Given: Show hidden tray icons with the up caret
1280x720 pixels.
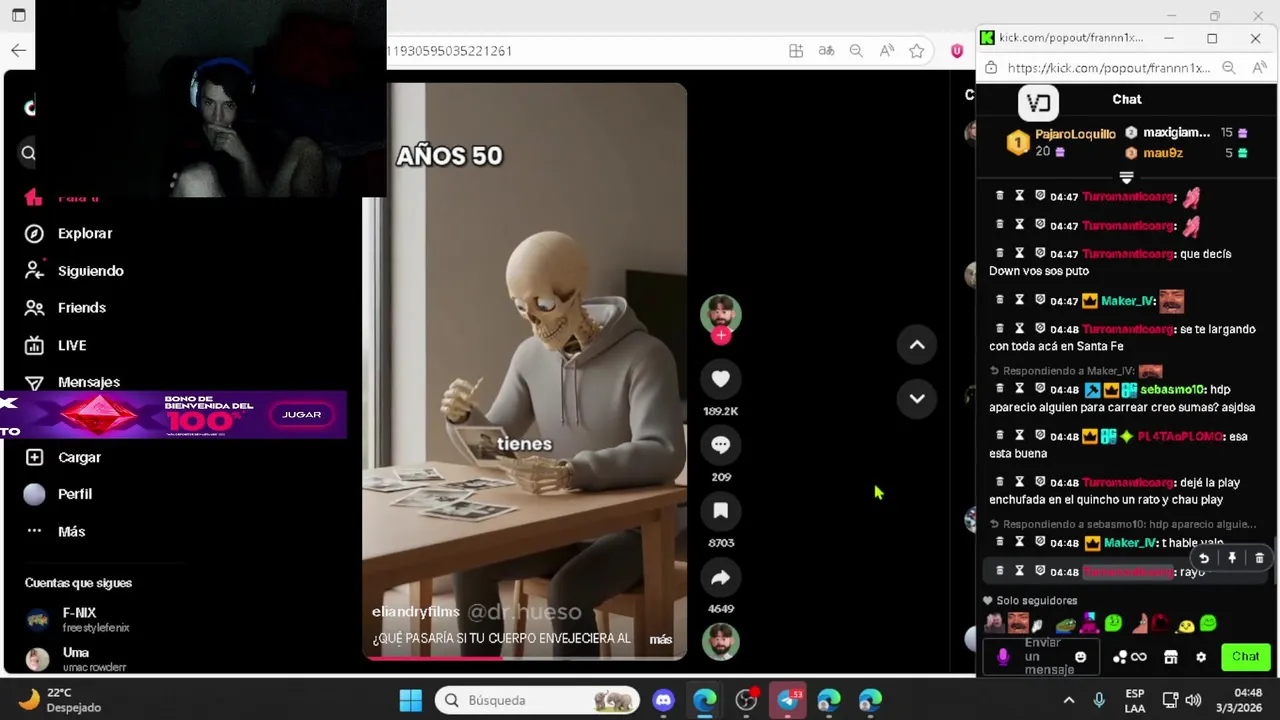Looking at the screenshot, I should tap(1069, 700).
